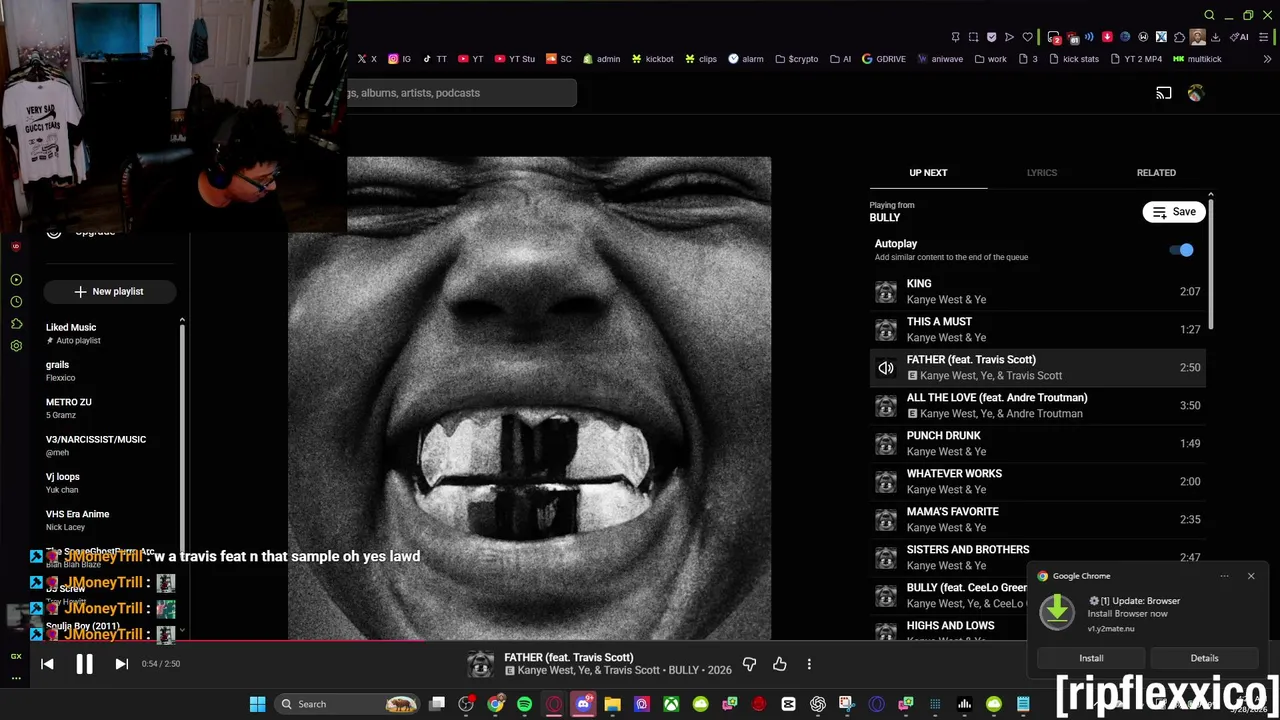Skip to the previous track

tap(47, 663)
